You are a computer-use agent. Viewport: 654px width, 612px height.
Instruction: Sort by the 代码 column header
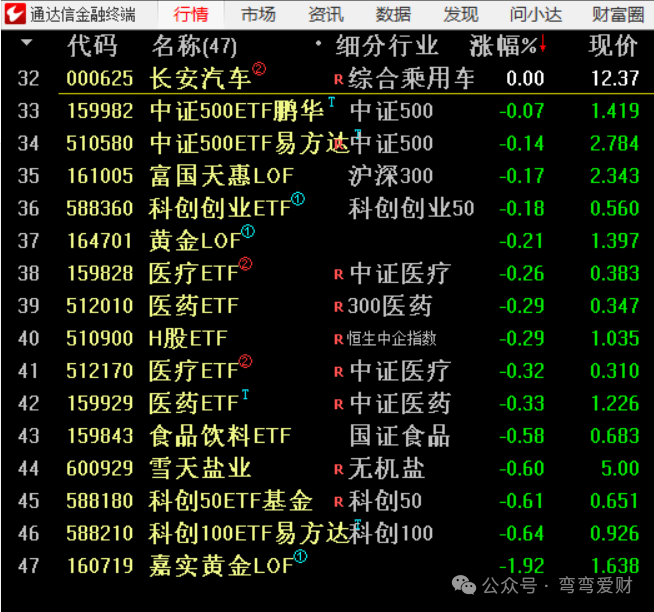pos(92,45)
